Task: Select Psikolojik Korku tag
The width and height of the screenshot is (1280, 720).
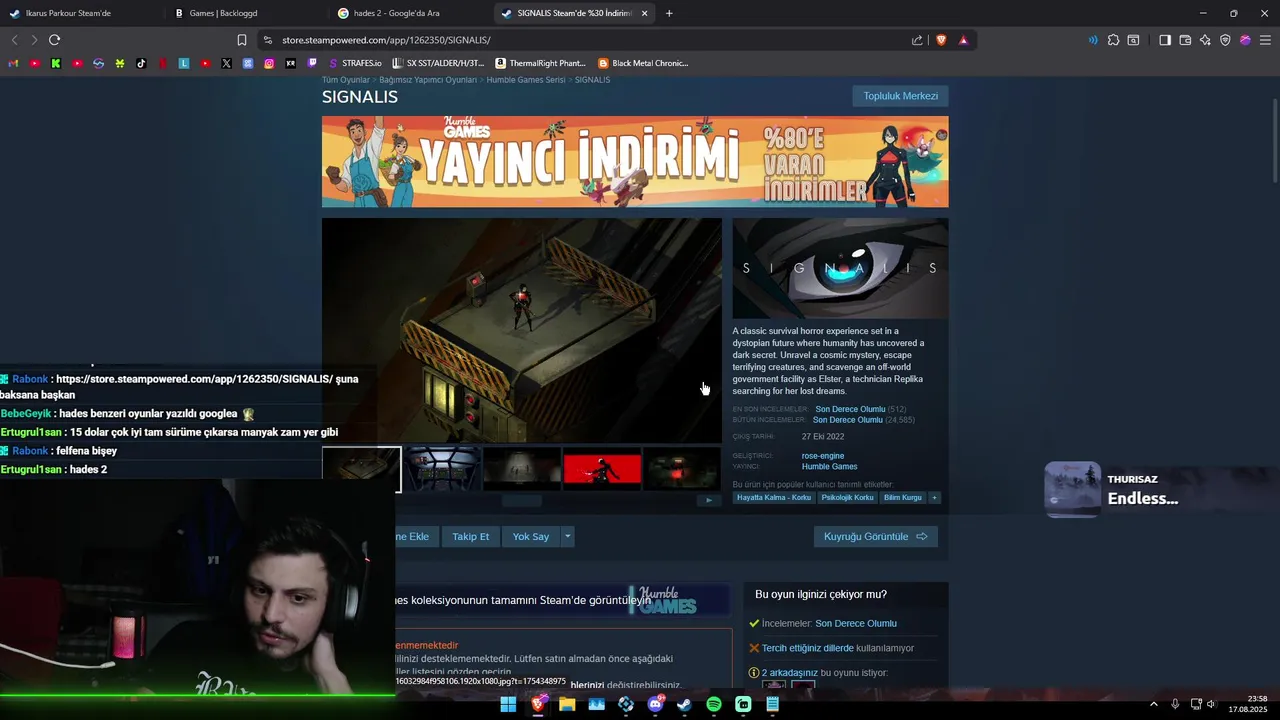Action: click(847, 497)
